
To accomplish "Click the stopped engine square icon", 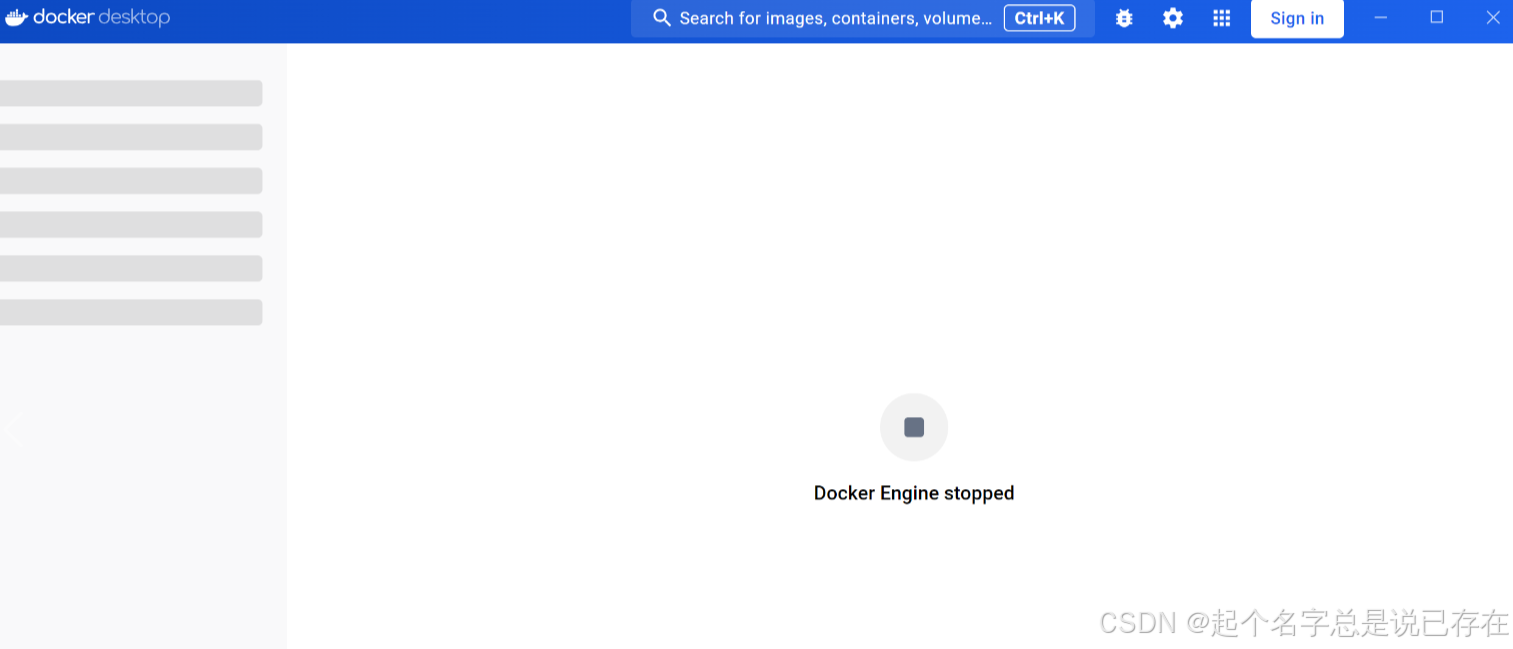I will coord(914,427).
